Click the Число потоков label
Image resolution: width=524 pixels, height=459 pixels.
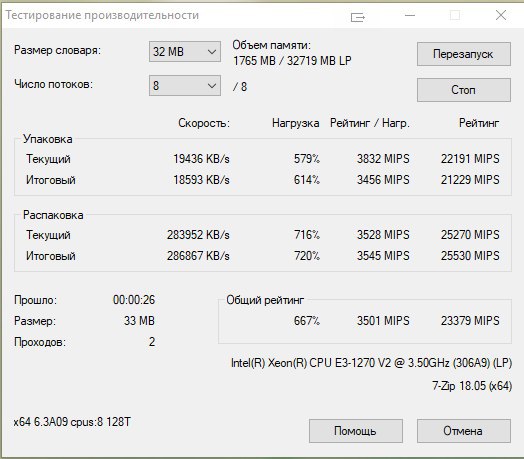click(x=53, y=84)
